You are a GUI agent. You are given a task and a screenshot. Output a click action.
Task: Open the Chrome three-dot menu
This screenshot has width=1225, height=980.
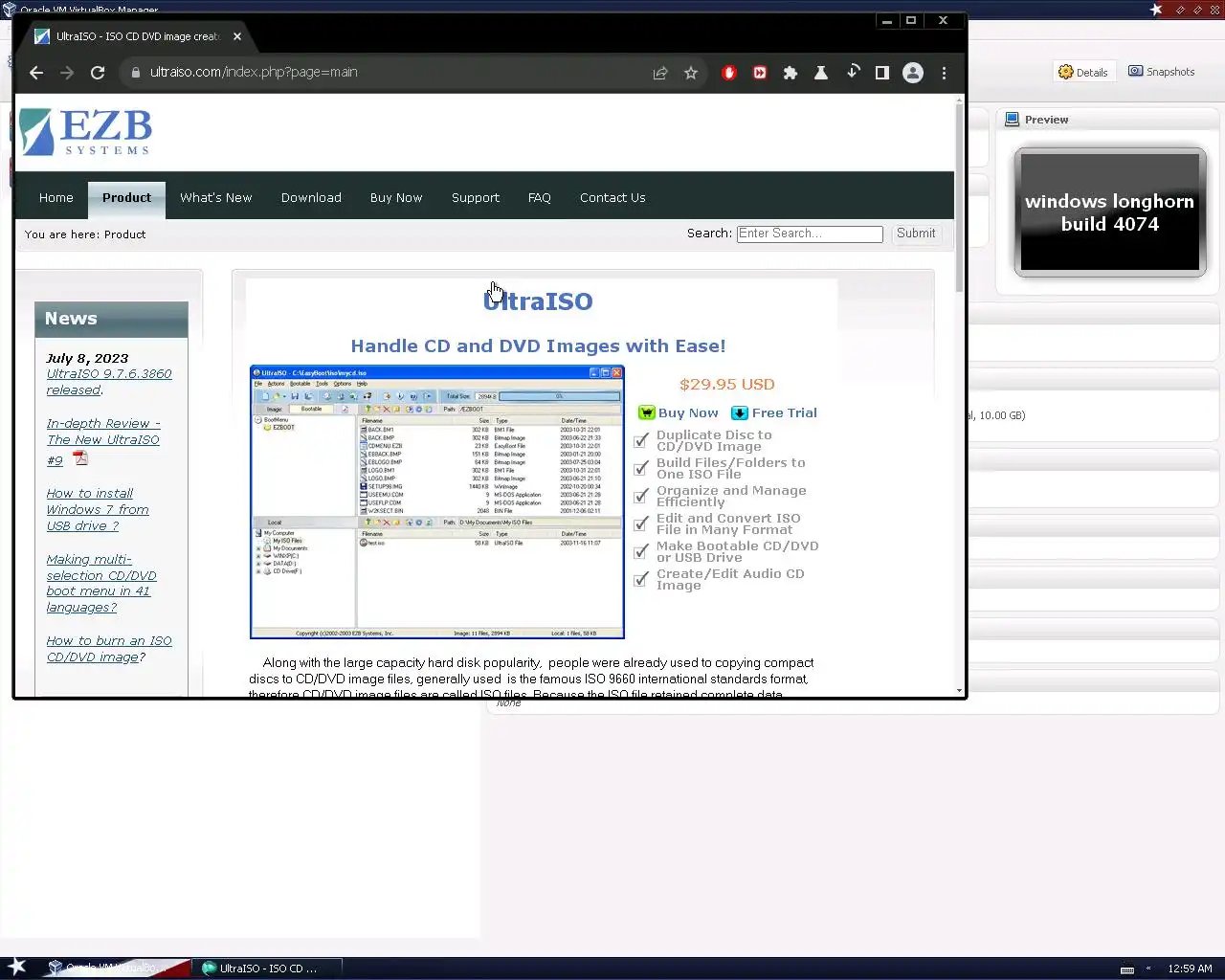tap(944, 73)
